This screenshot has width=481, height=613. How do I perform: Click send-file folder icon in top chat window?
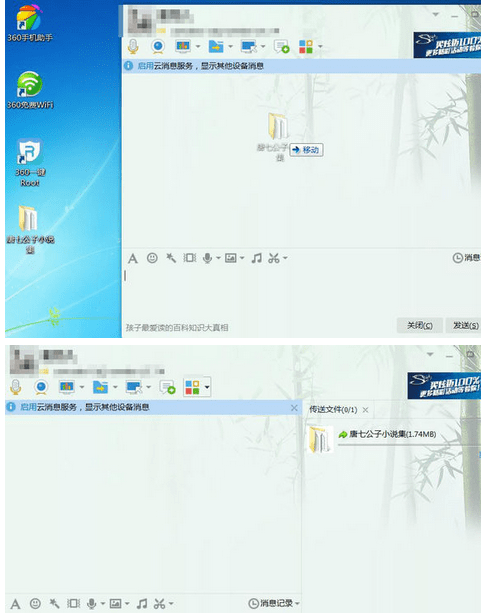[x=216, y=47]
